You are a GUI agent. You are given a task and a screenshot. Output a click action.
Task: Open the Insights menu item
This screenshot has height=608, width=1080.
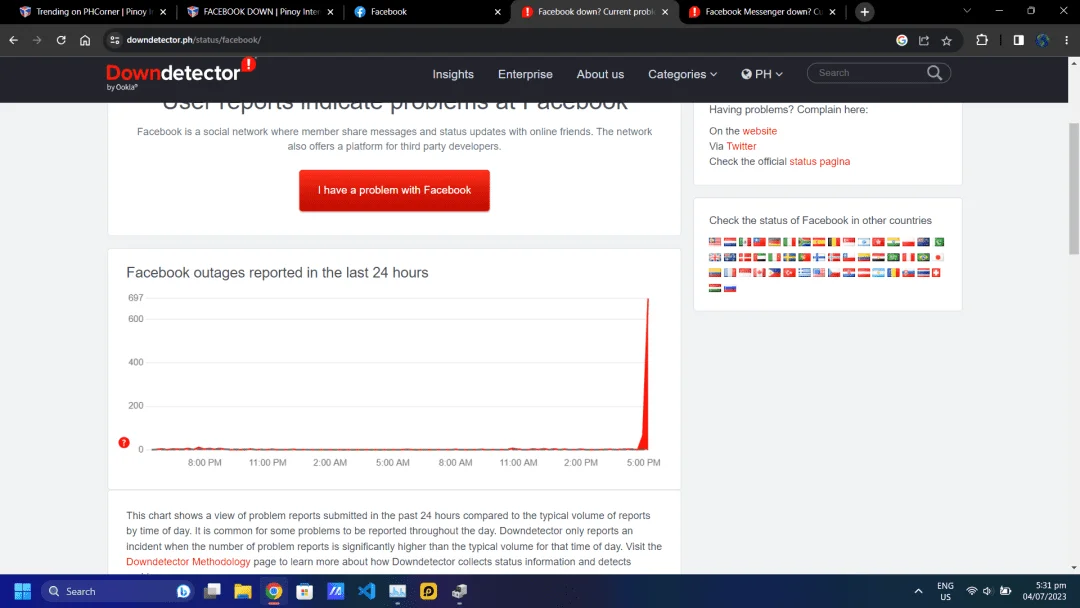pos(453,74)
